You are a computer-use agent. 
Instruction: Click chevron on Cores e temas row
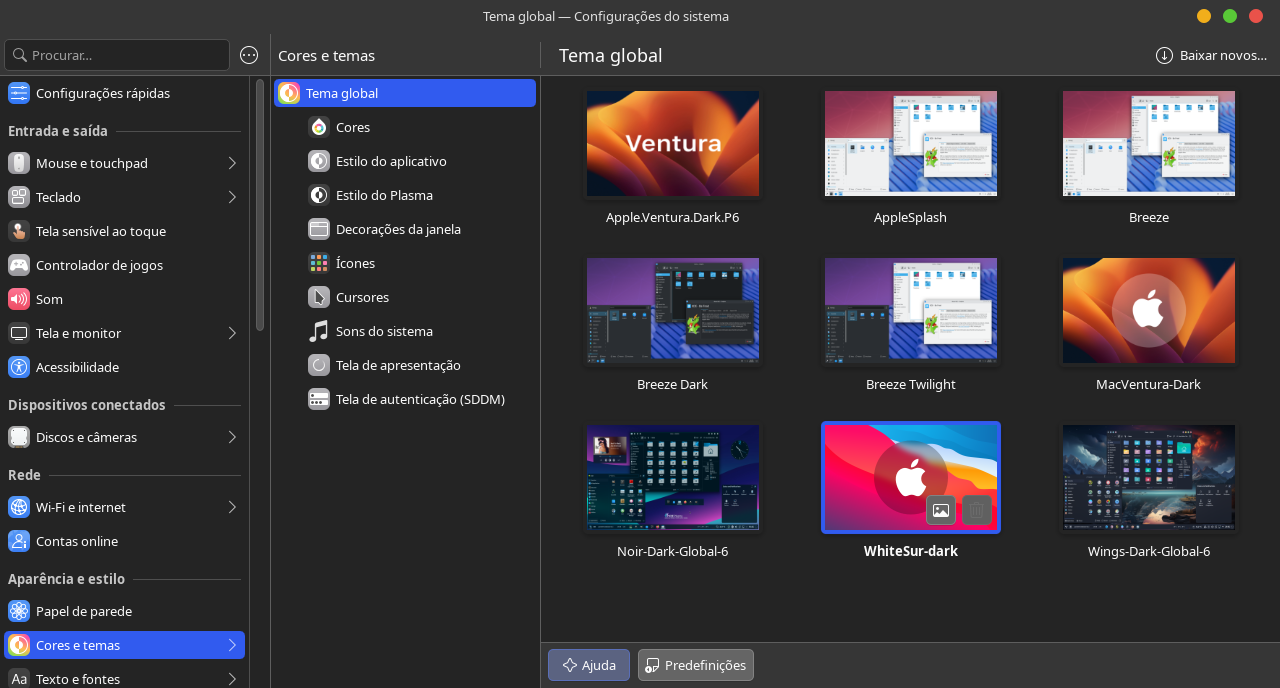point(232,645)
